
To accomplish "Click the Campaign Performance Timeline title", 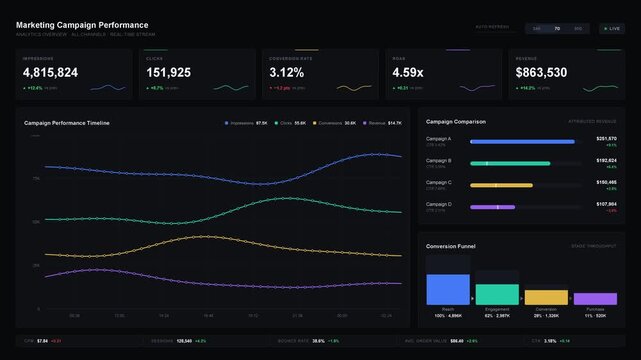I will (67, 123).
